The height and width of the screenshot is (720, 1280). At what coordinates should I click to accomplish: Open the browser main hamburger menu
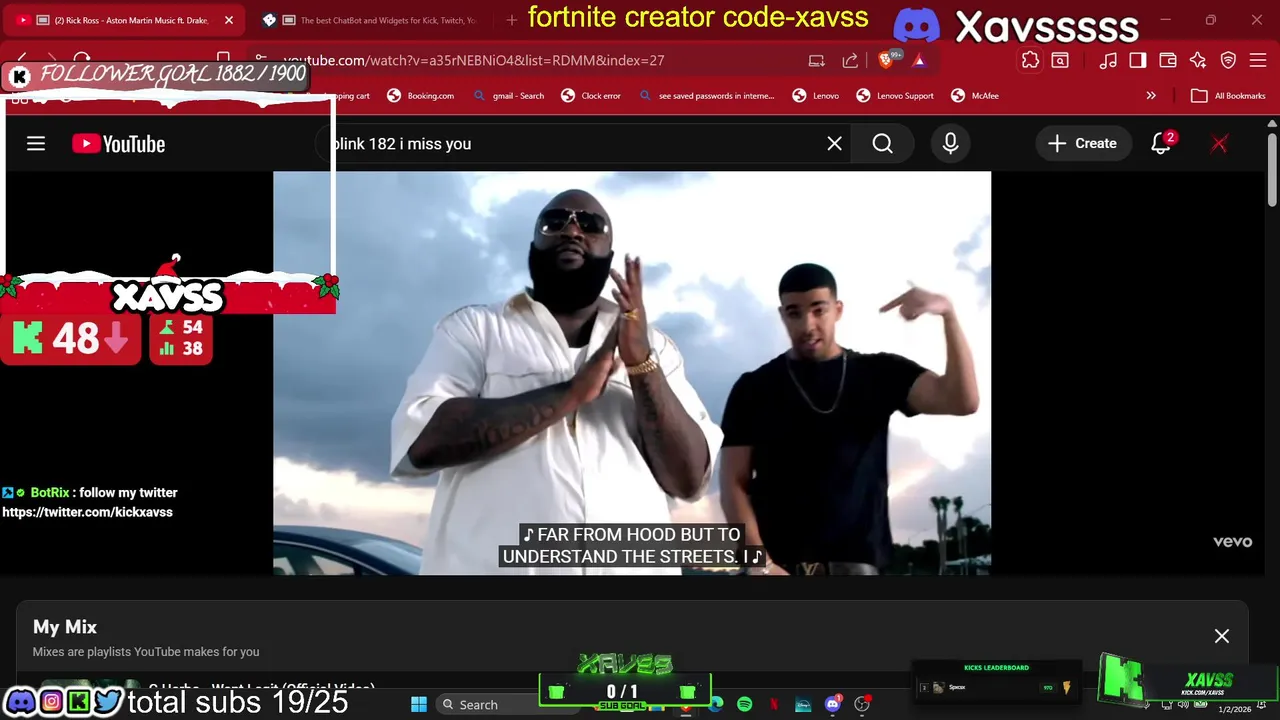pos(1259,60)
